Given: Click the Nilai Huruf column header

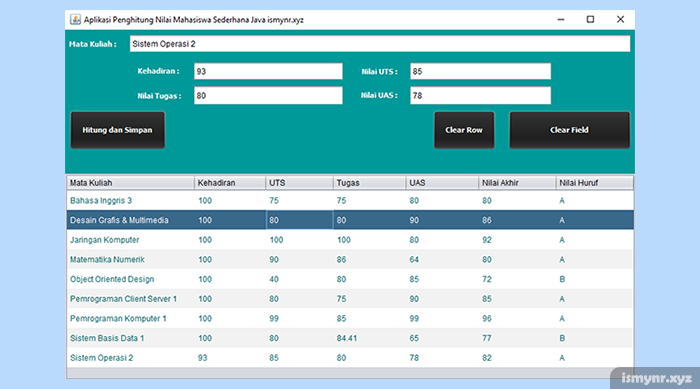Looking at the screenshot, I should [594, 183].
